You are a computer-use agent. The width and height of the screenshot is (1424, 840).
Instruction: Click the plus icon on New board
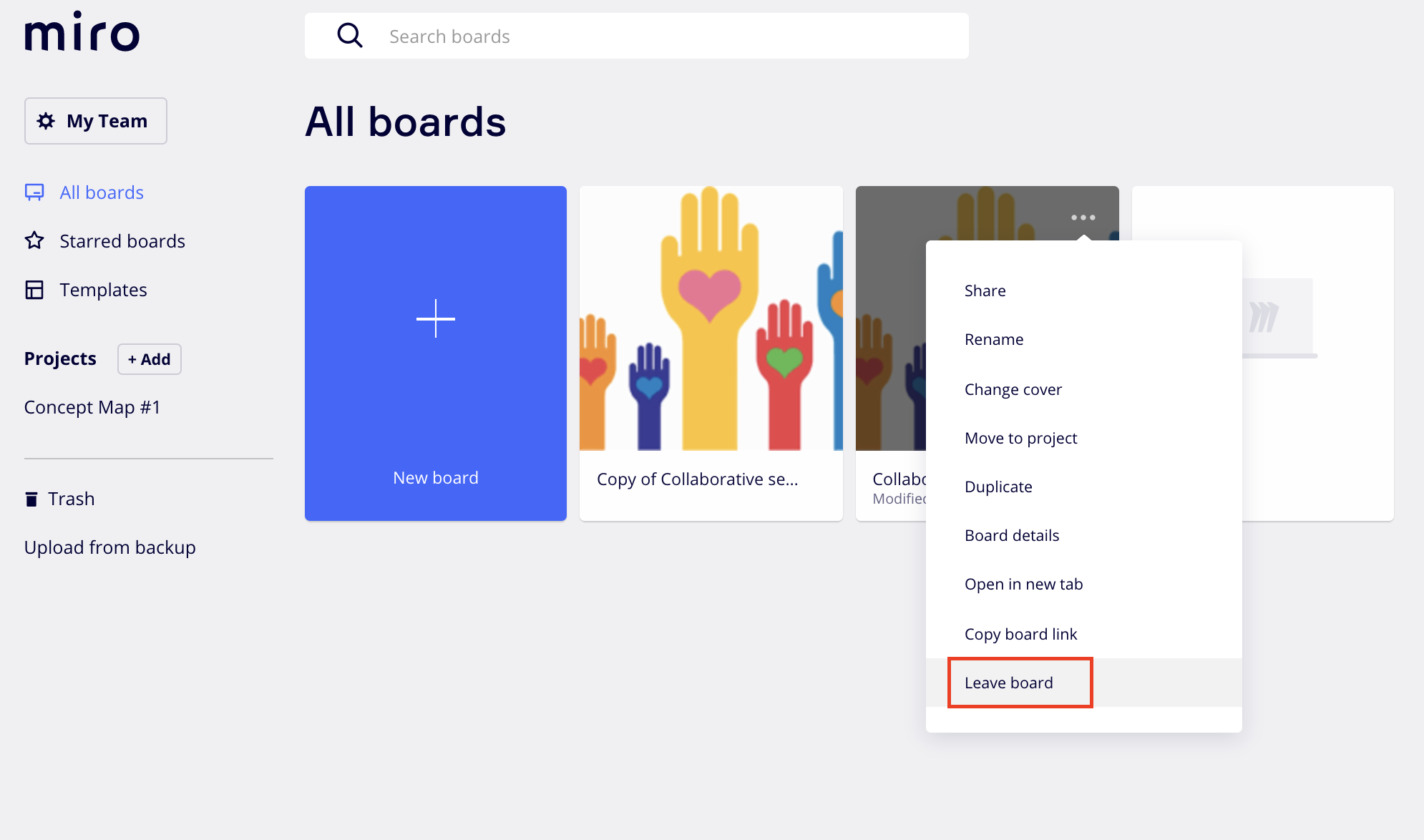point(436,318)
